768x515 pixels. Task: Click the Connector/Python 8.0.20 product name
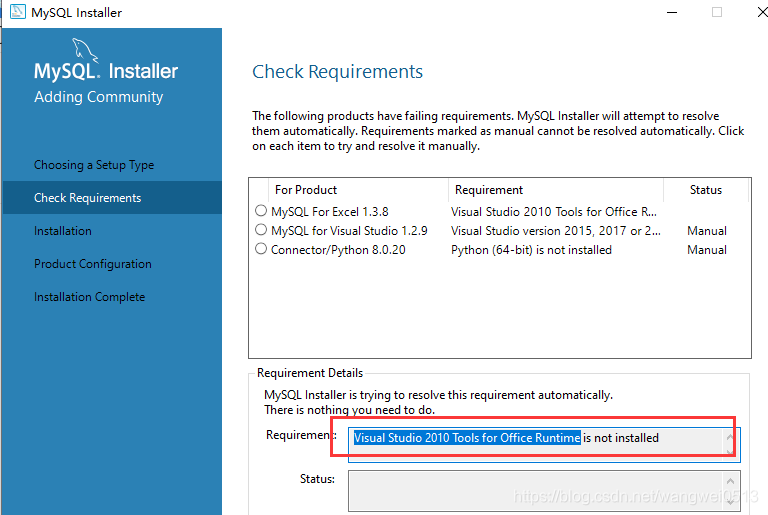point(338,250)
